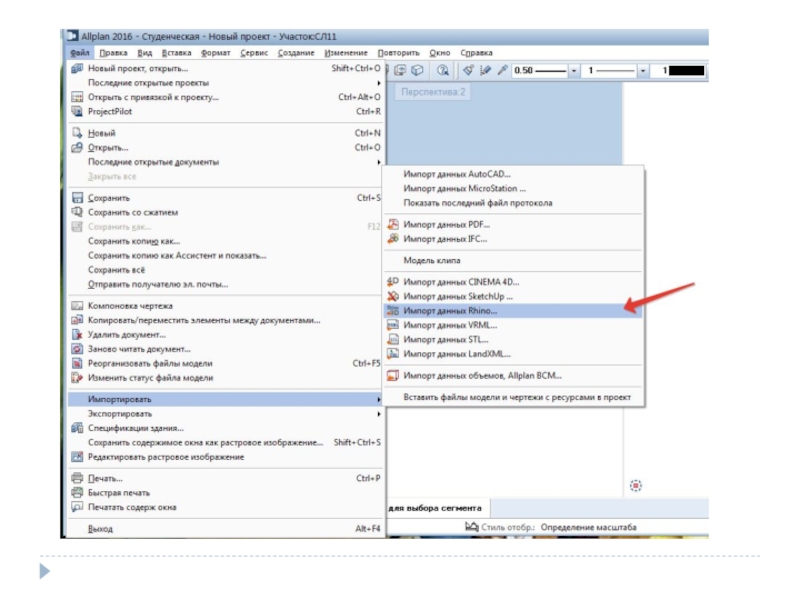
Task: Open the line type 1 dropdown arrow
Action: tap(641, 72)
